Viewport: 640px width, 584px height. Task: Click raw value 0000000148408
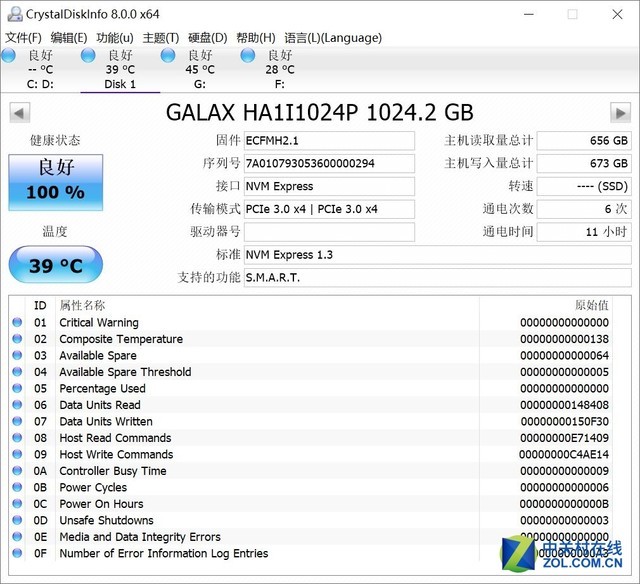pos(564,405)
